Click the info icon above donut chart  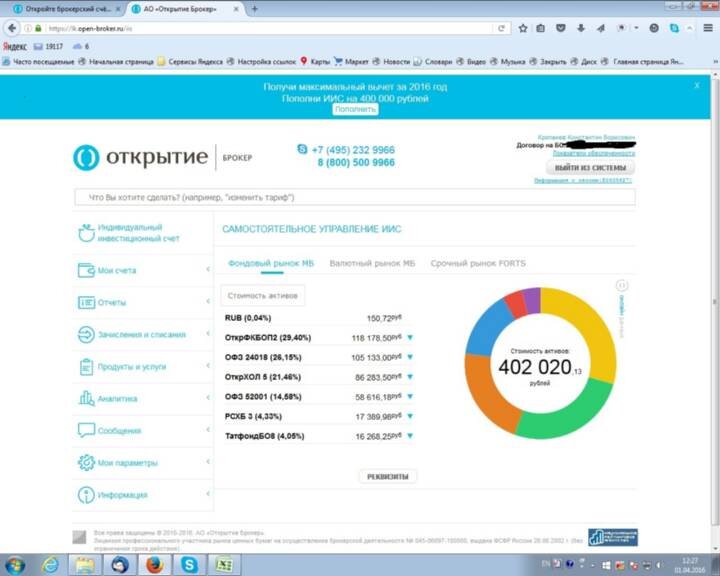(x=621, y=286)
